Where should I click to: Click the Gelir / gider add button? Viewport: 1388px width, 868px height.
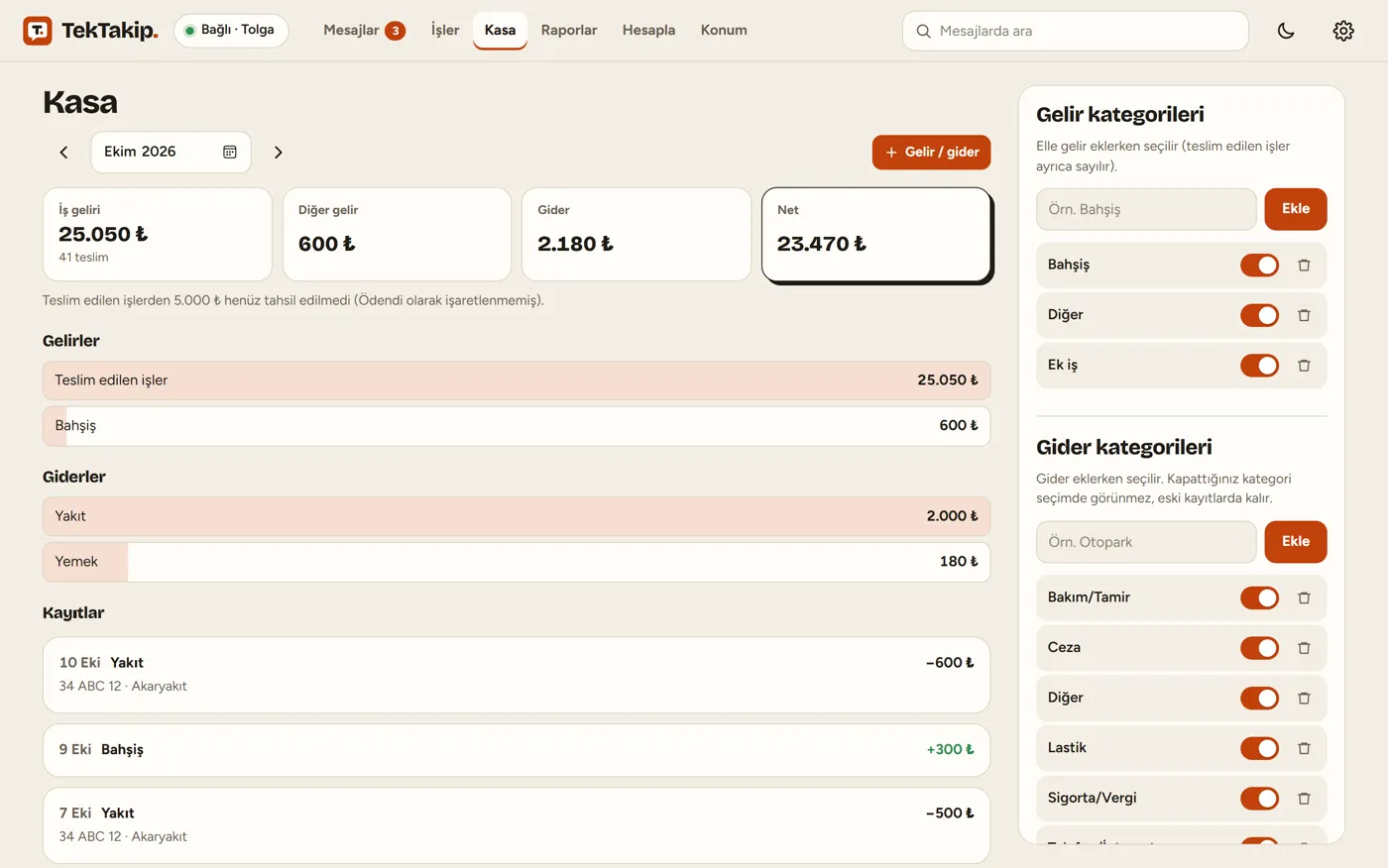(932, 153)
